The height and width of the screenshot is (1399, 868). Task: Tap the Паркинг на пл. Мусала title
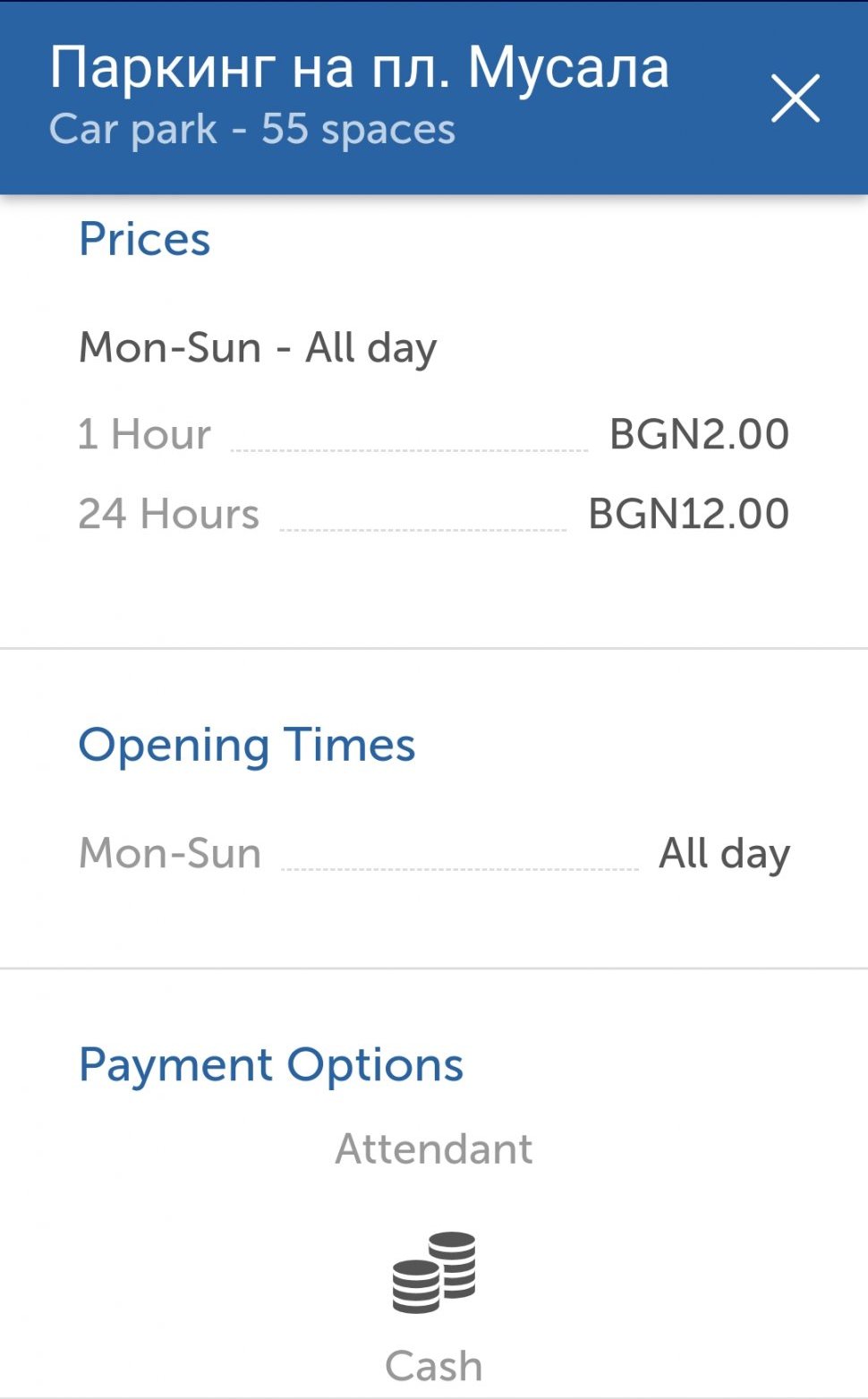(359, 68)
